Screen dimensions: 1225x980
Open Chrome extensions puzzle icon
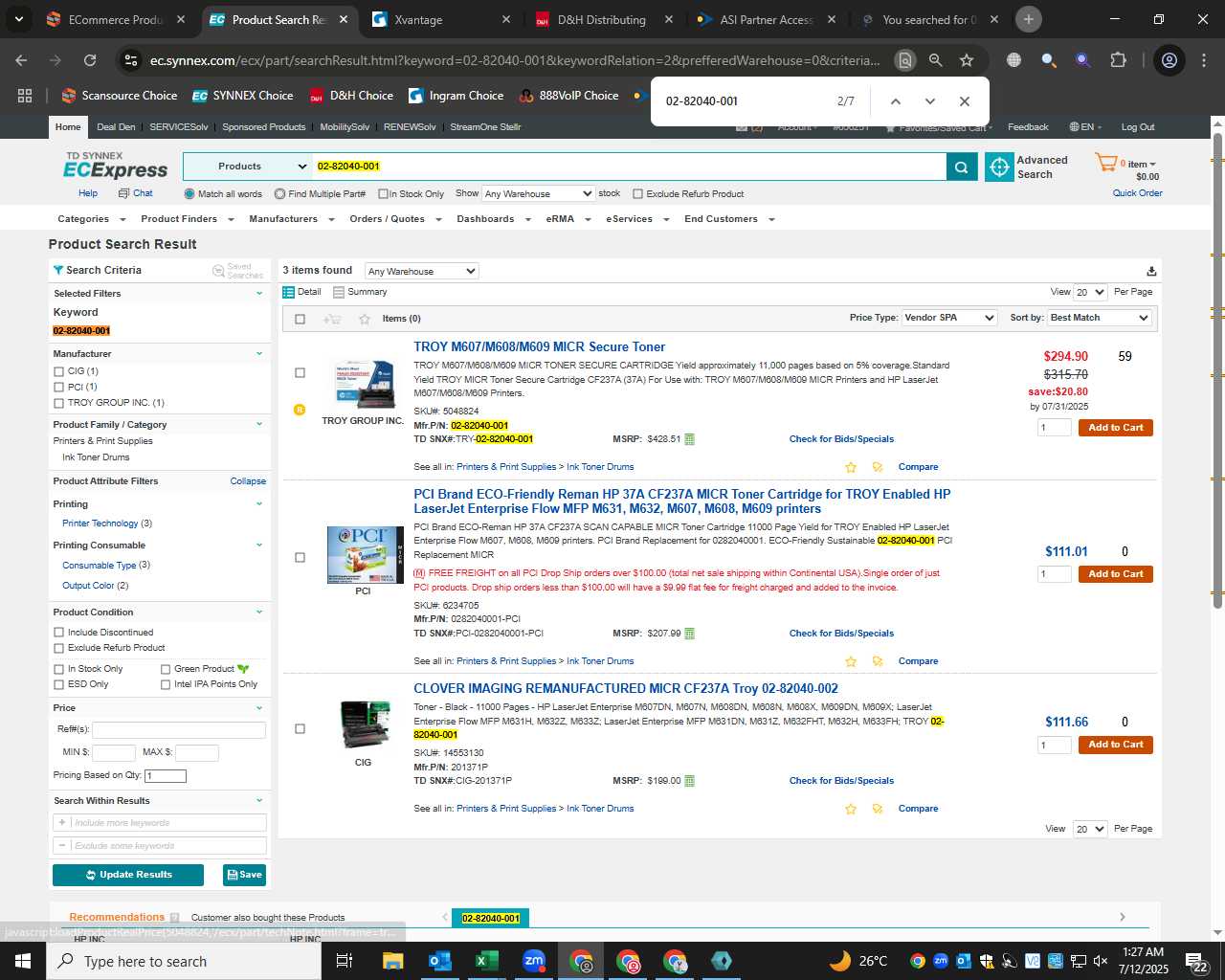point(1118,60)
